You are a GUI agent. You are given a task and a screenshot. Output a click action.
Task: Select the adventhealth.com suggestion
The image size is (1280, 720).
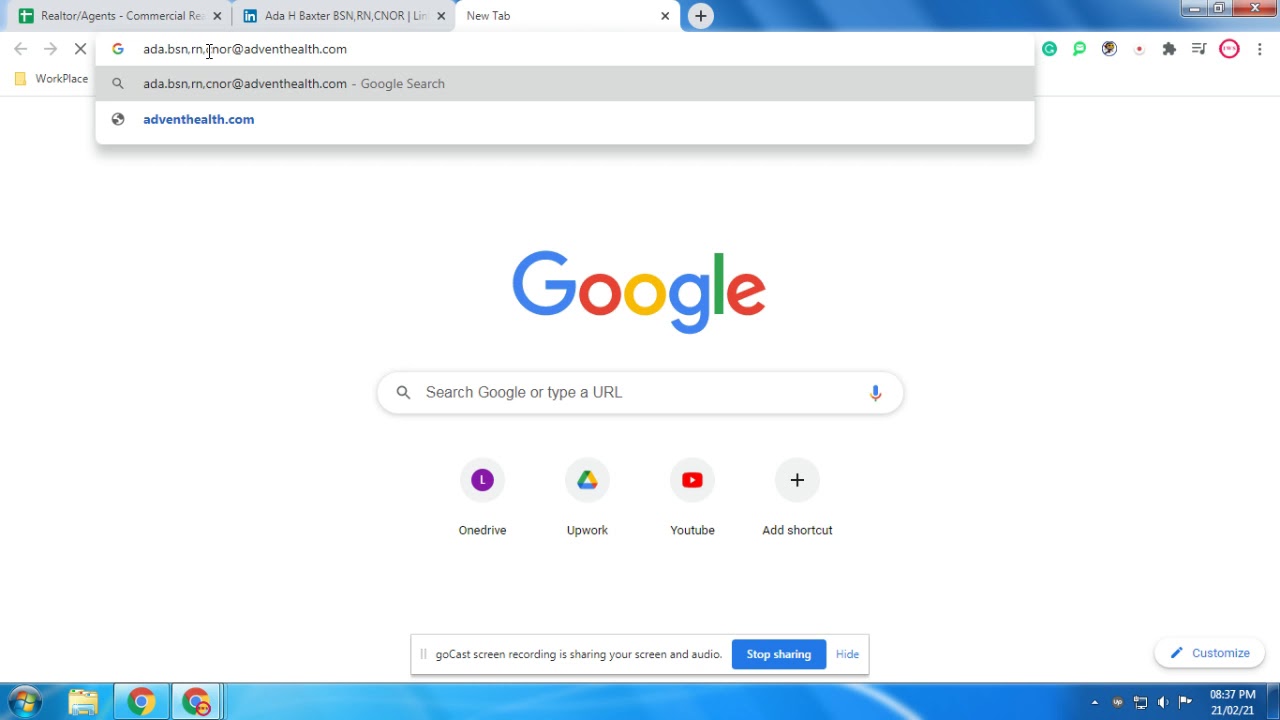click(x=565, y=119)
